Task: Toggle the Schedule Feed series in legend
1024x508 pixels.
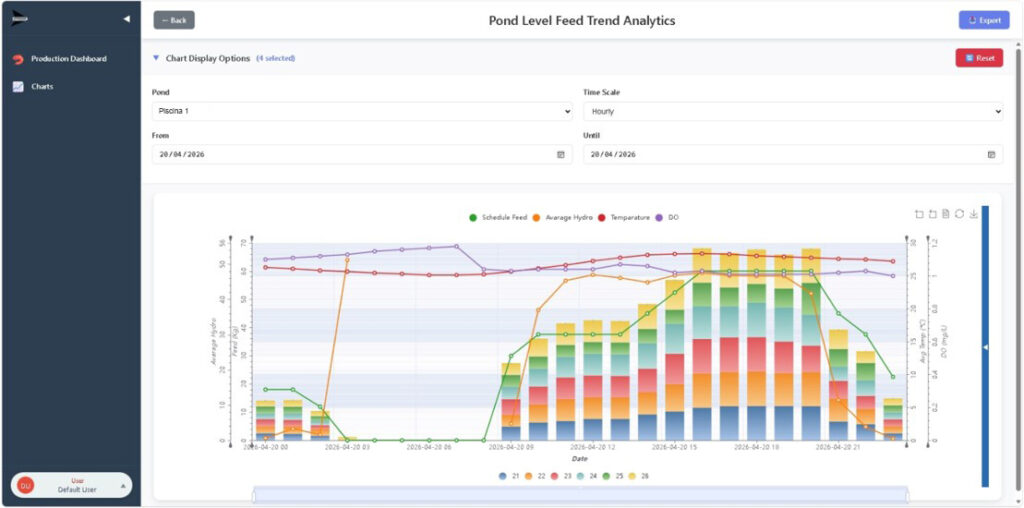Action: (x=497, y=217)
